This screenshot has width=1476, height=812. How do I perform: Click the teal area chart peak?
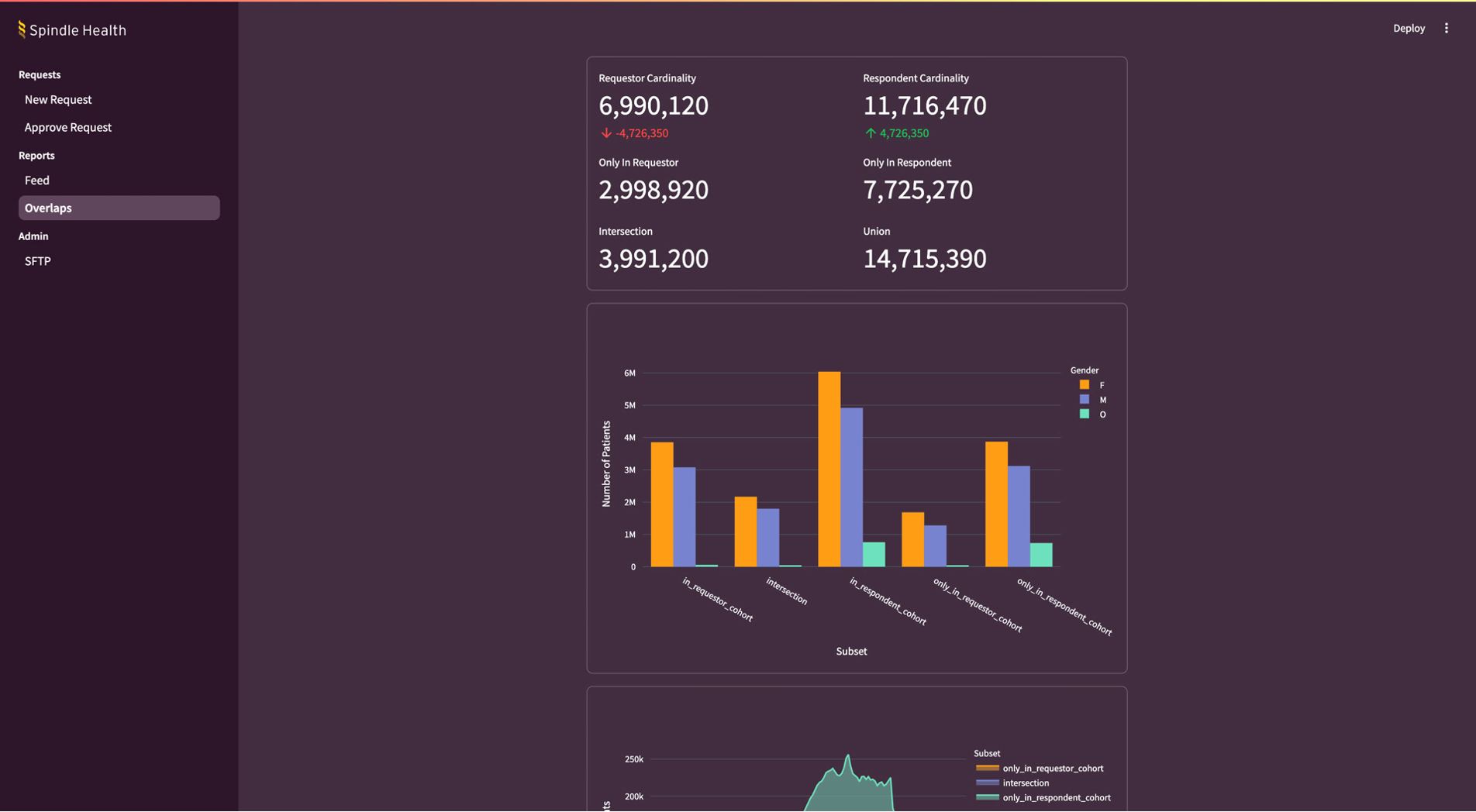point(848,756)
